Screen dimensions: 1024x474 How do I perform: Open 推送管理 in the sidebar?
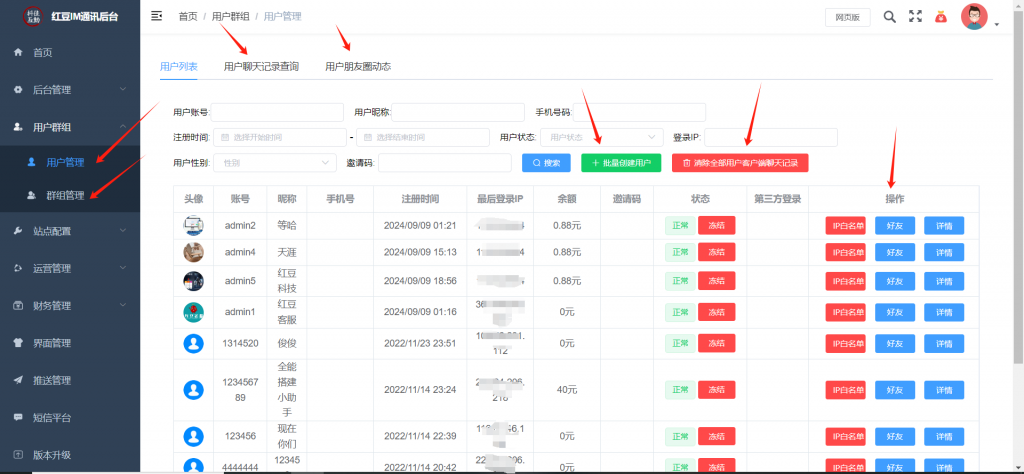[52, 380]
